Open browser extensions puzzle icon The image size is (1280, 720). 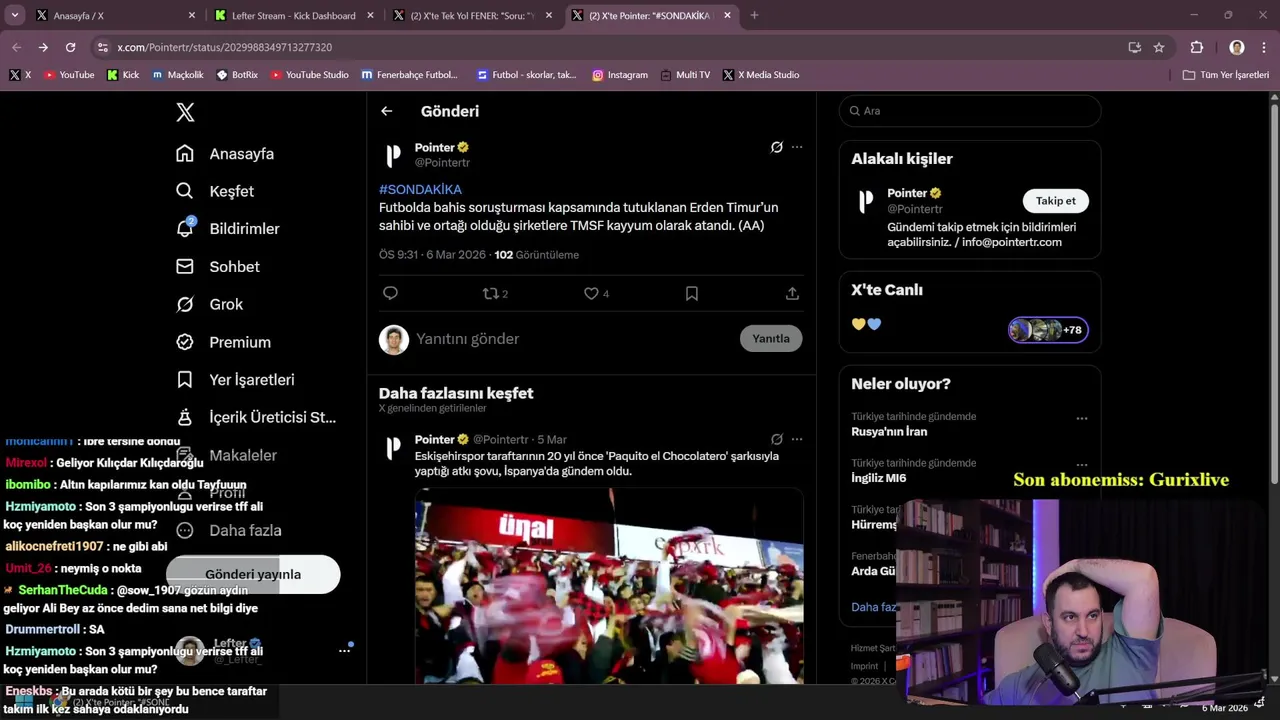click(1196, 47)
